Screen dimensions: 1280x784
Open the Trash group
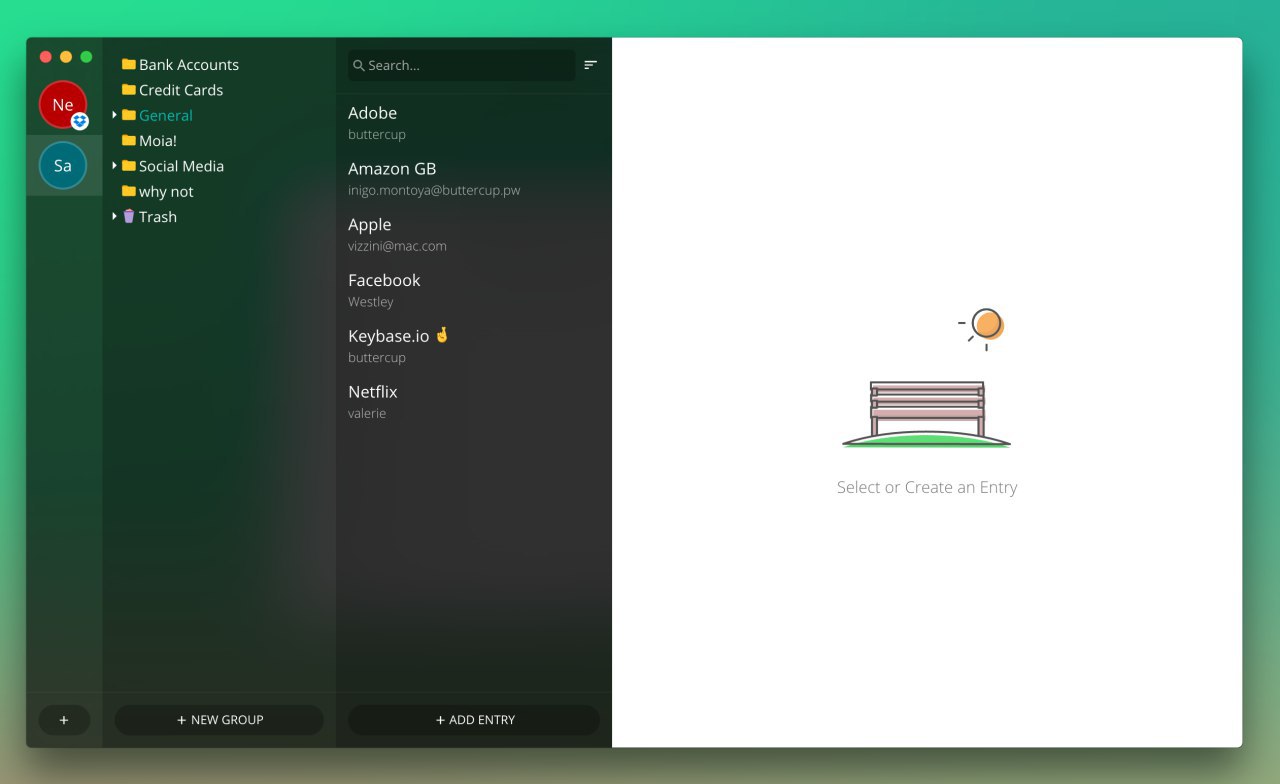click(x=158, y=217)
